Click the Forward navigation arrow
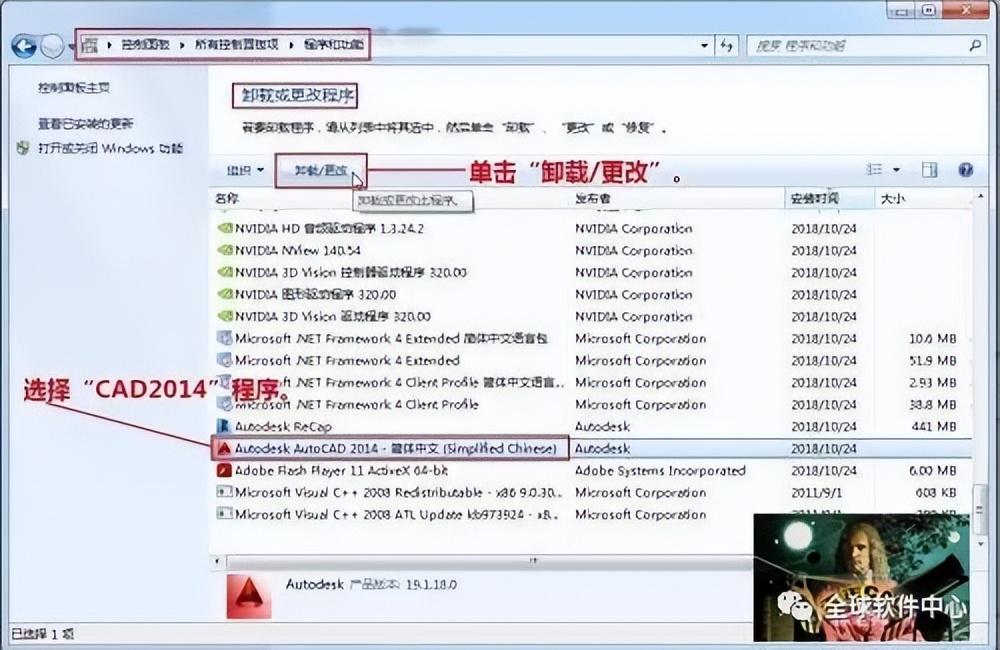This screenshot has width=1000, height=650. coord(52,47)
